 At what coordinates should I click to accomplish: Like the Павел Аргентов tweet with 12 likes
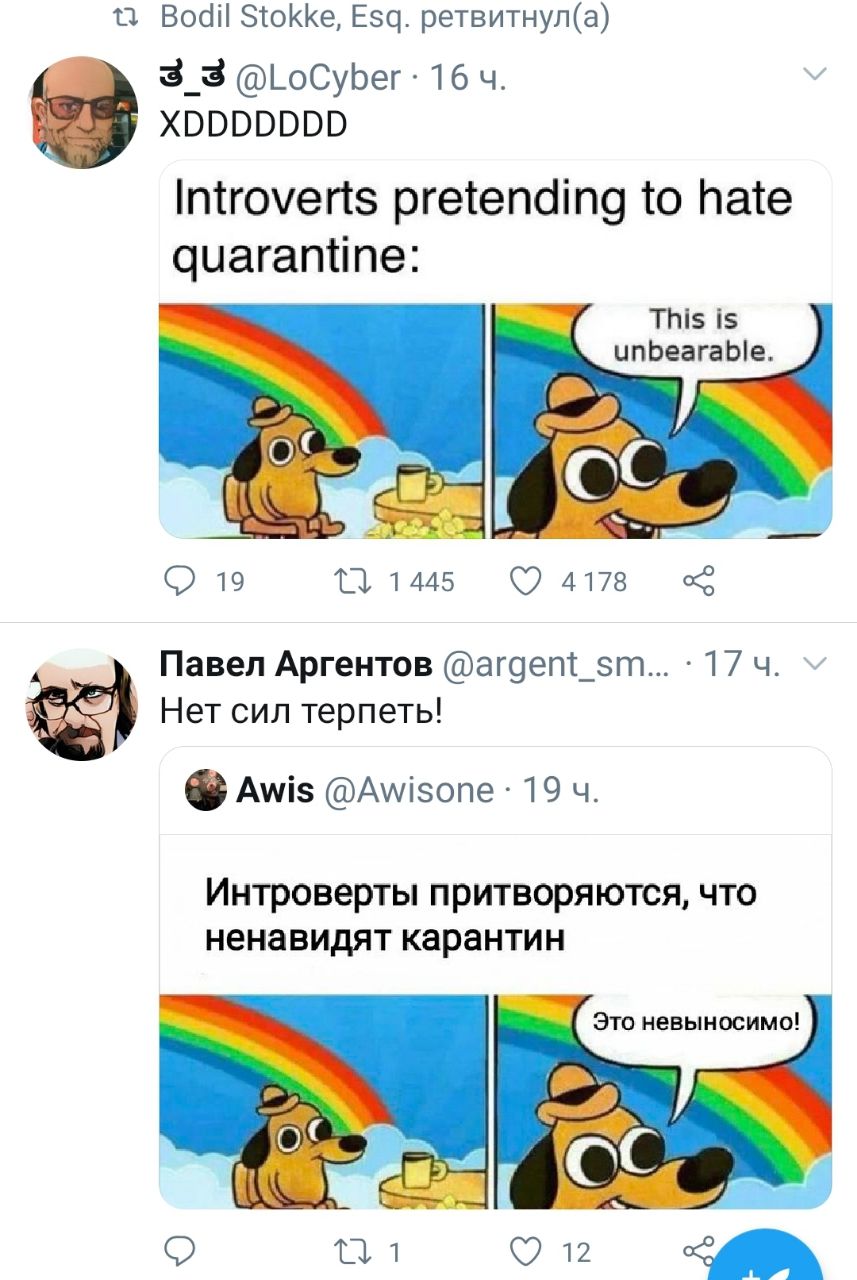pyautogui.click(x=527, y=1250)
